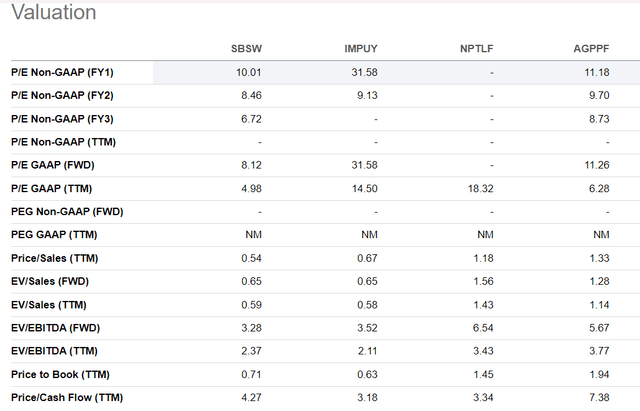Select the EV/EBITDA (FWD) row label
The width and height of the screenshot is (640, 411).
click(x=56, y=328)
